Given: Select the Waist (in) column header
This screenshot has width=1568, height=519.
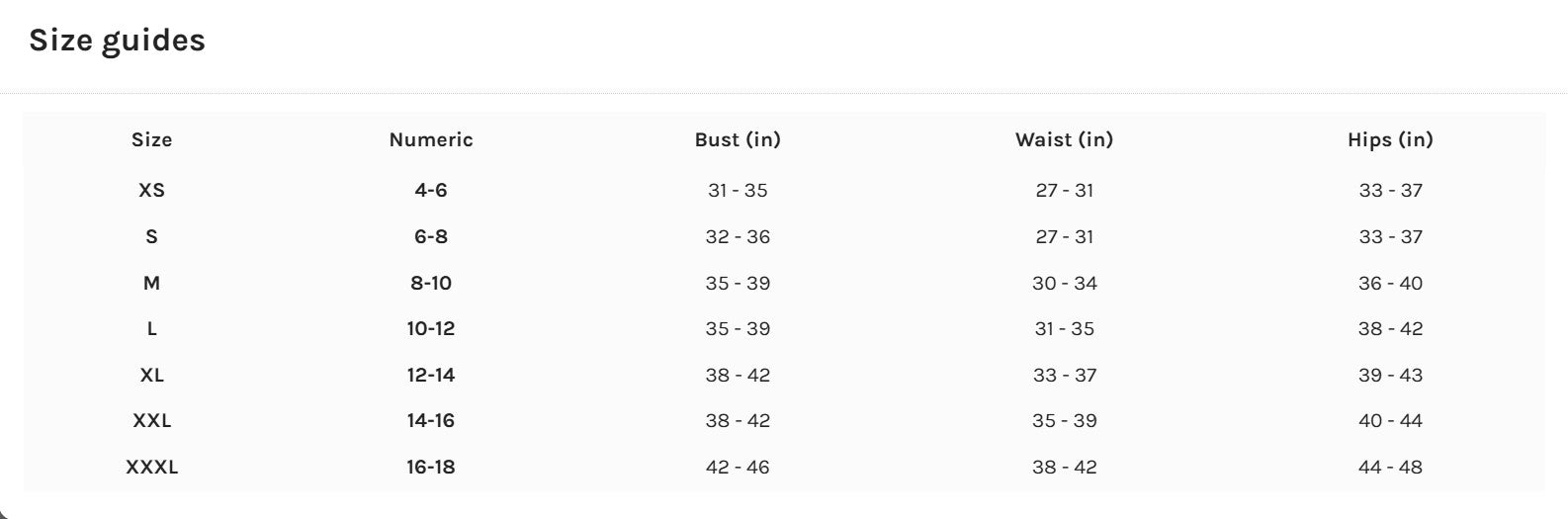Looking at the screenshot, I should click(x=1064, y=139).
